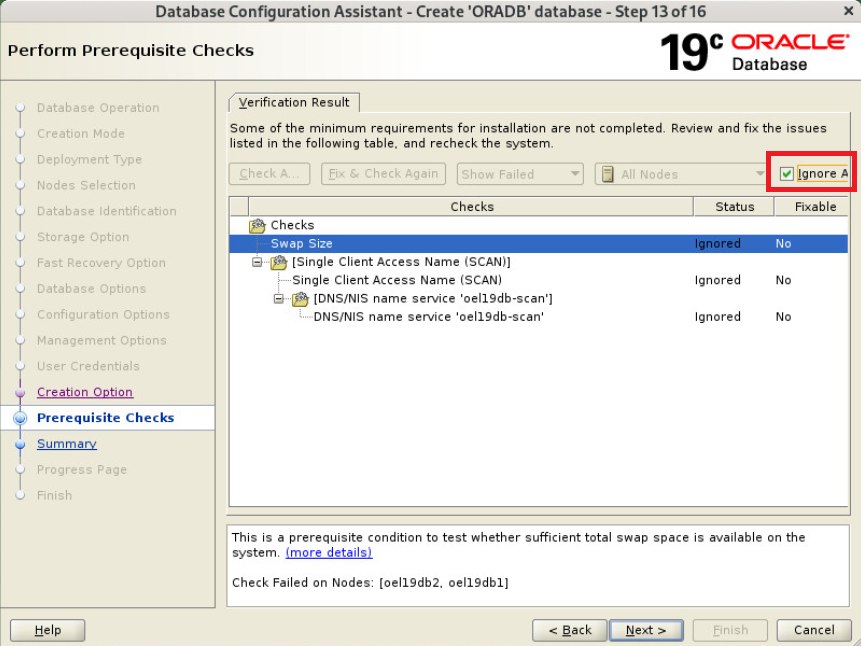Click the Management Options step label
The image size is (861, 646).
[102, 340]
